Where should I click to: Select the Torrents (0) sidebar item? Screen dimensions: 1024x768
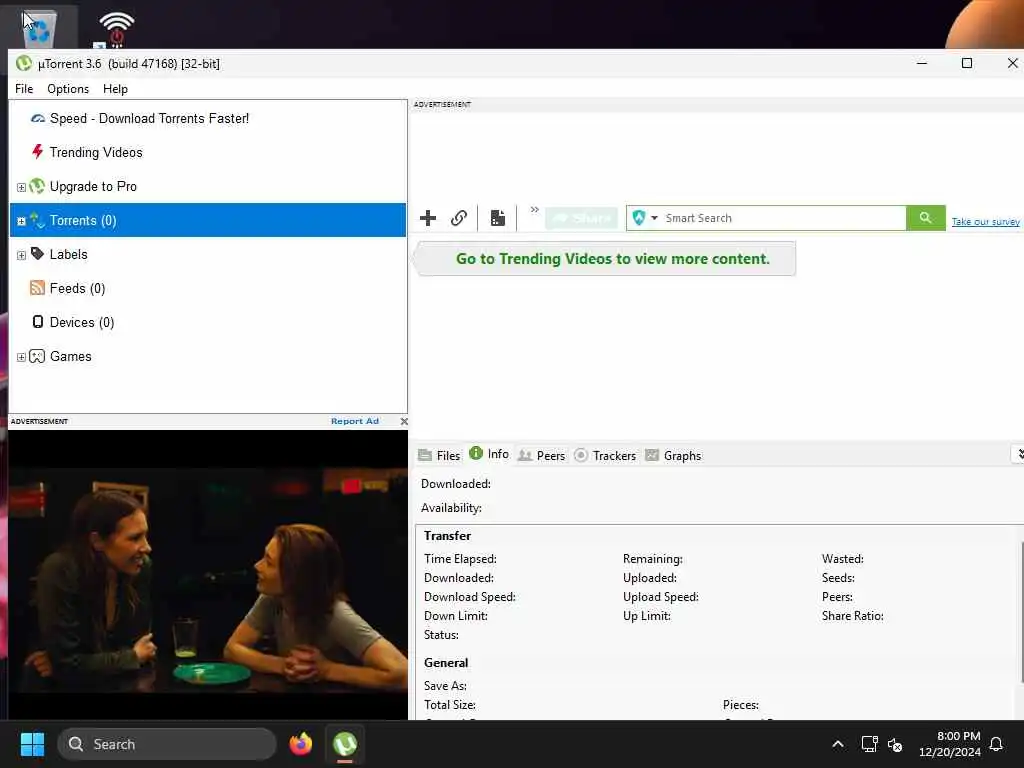[208, 220]
